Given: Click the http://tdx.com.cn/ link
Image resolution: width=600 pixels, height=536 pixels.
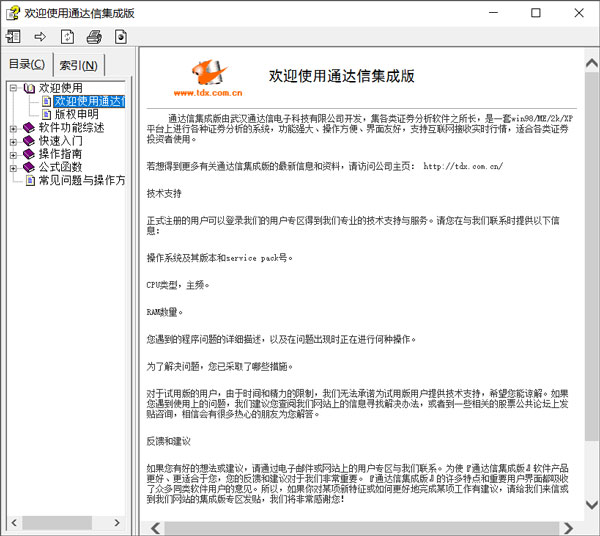Looking at the screenshot, I should pos(463,166).
